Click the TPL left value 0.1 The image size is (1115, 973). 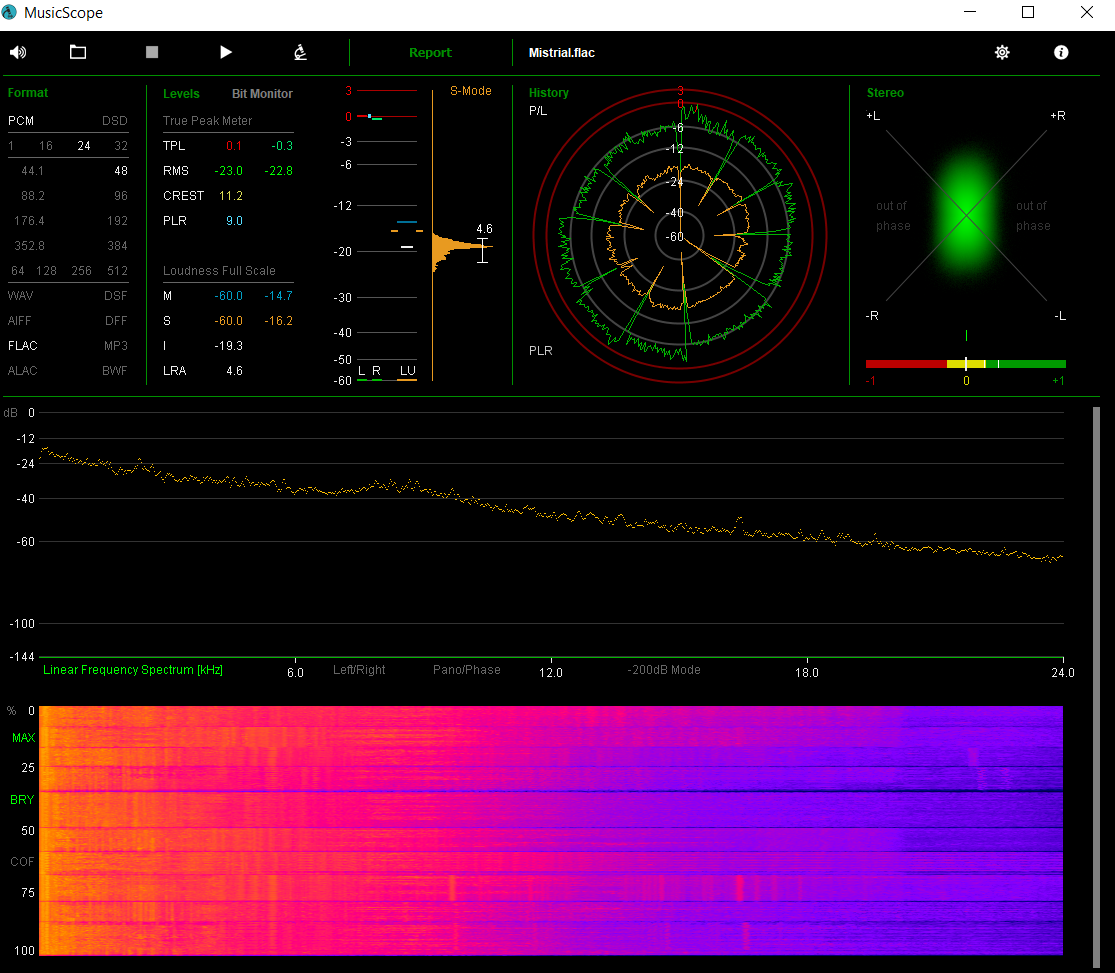coord(234,146)
